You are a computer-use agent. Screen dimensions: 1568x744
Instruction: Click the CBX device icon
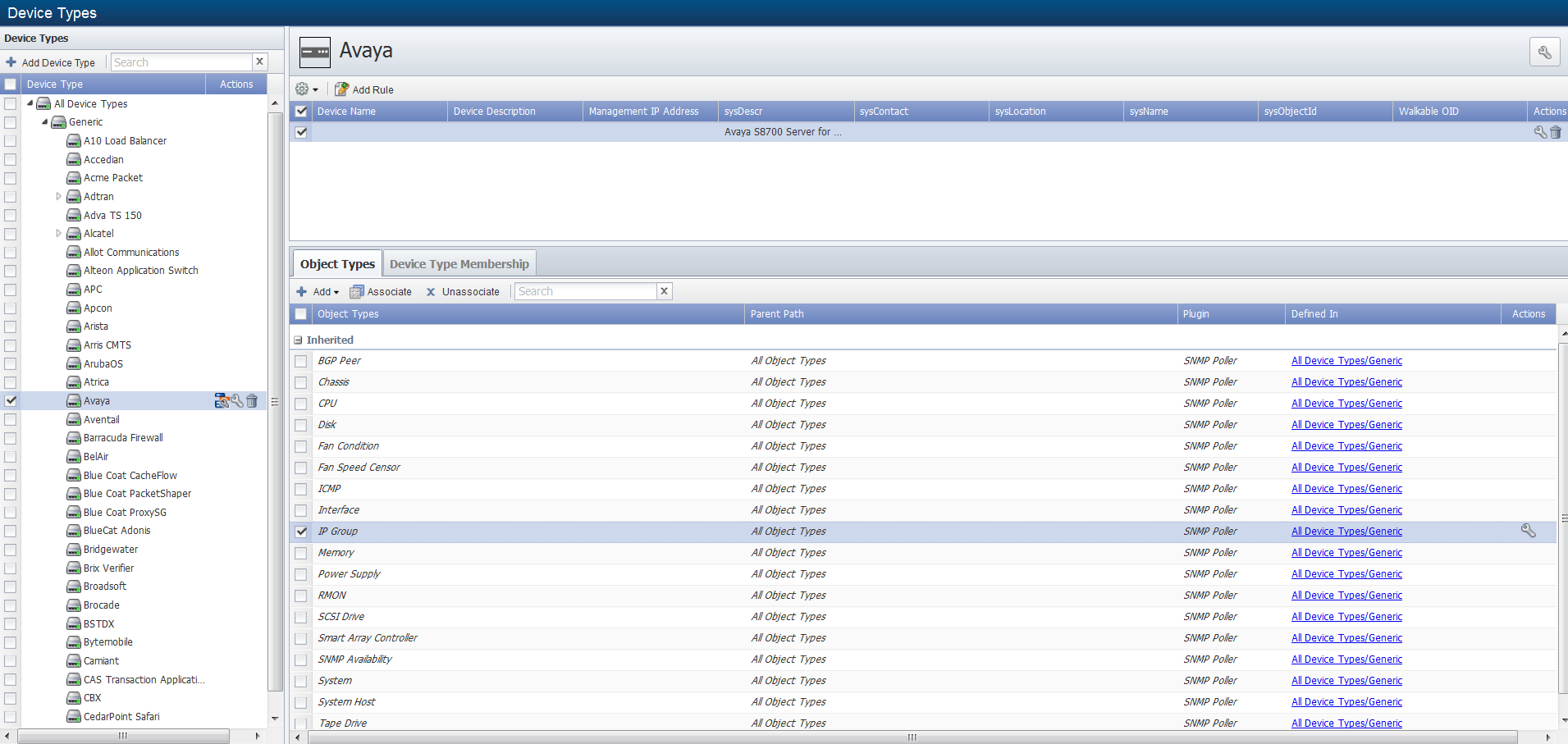[x=74, y=698]
